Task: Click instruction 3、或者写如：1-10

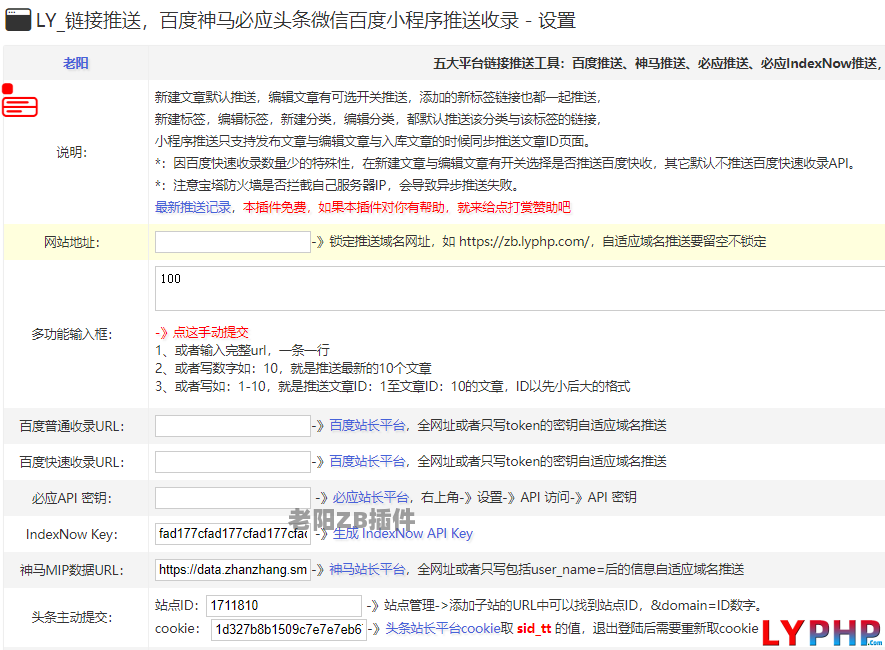Action: pyautogui.click(x=393, y=387)
